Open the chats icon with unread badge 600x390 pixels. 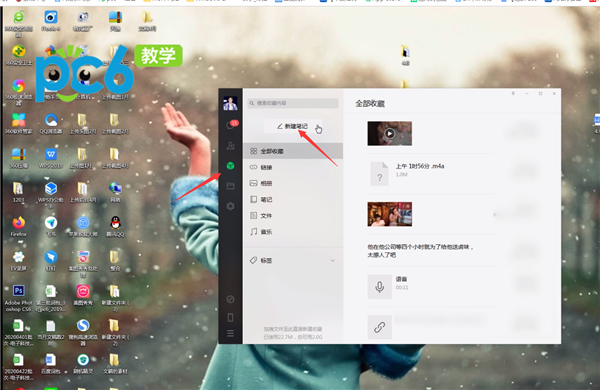231,125
